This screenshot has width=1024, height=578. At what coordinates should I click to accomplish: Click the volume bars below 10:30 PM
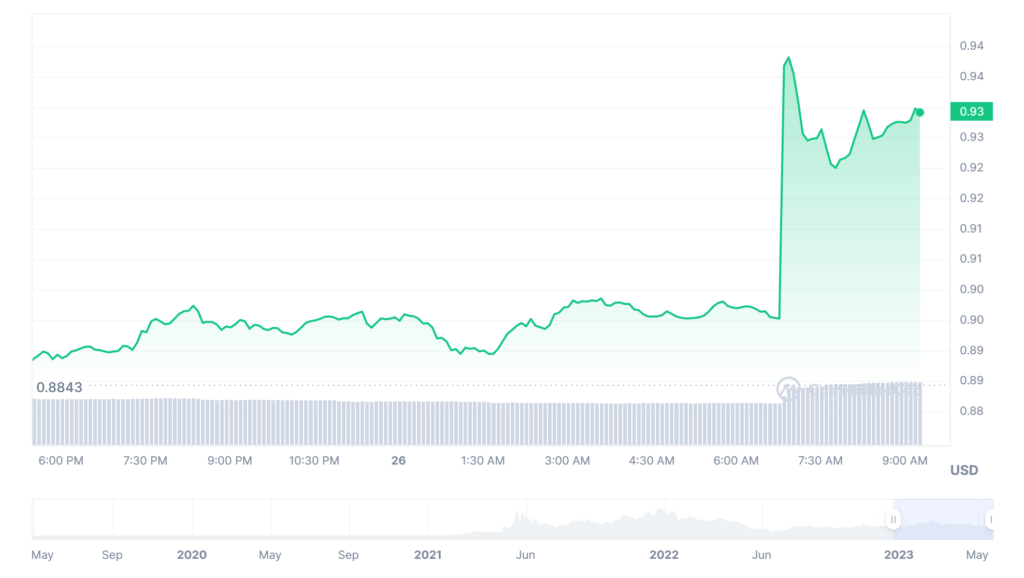coord(314,422)
